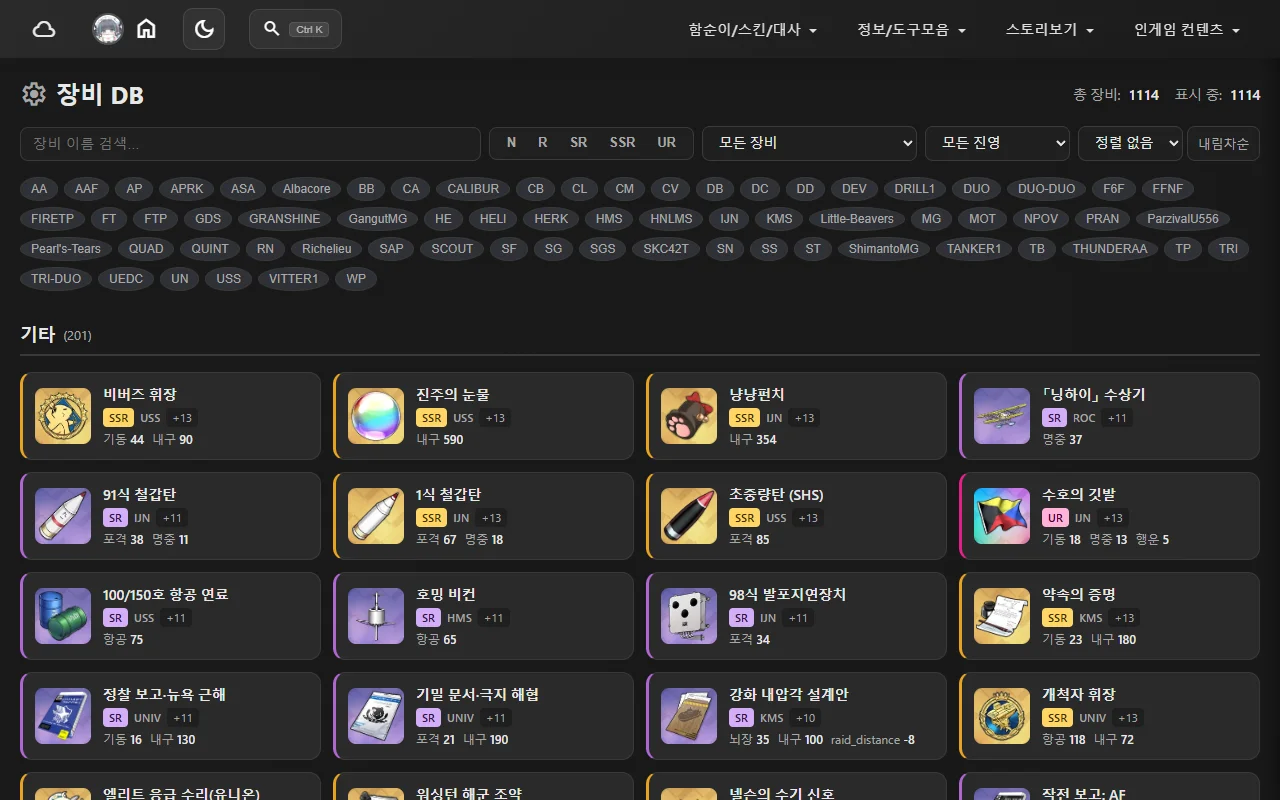This screenshot has height=800, width=1280.
Task: Select the ParzivalU556 tag chip
Action: (1183, 219)
